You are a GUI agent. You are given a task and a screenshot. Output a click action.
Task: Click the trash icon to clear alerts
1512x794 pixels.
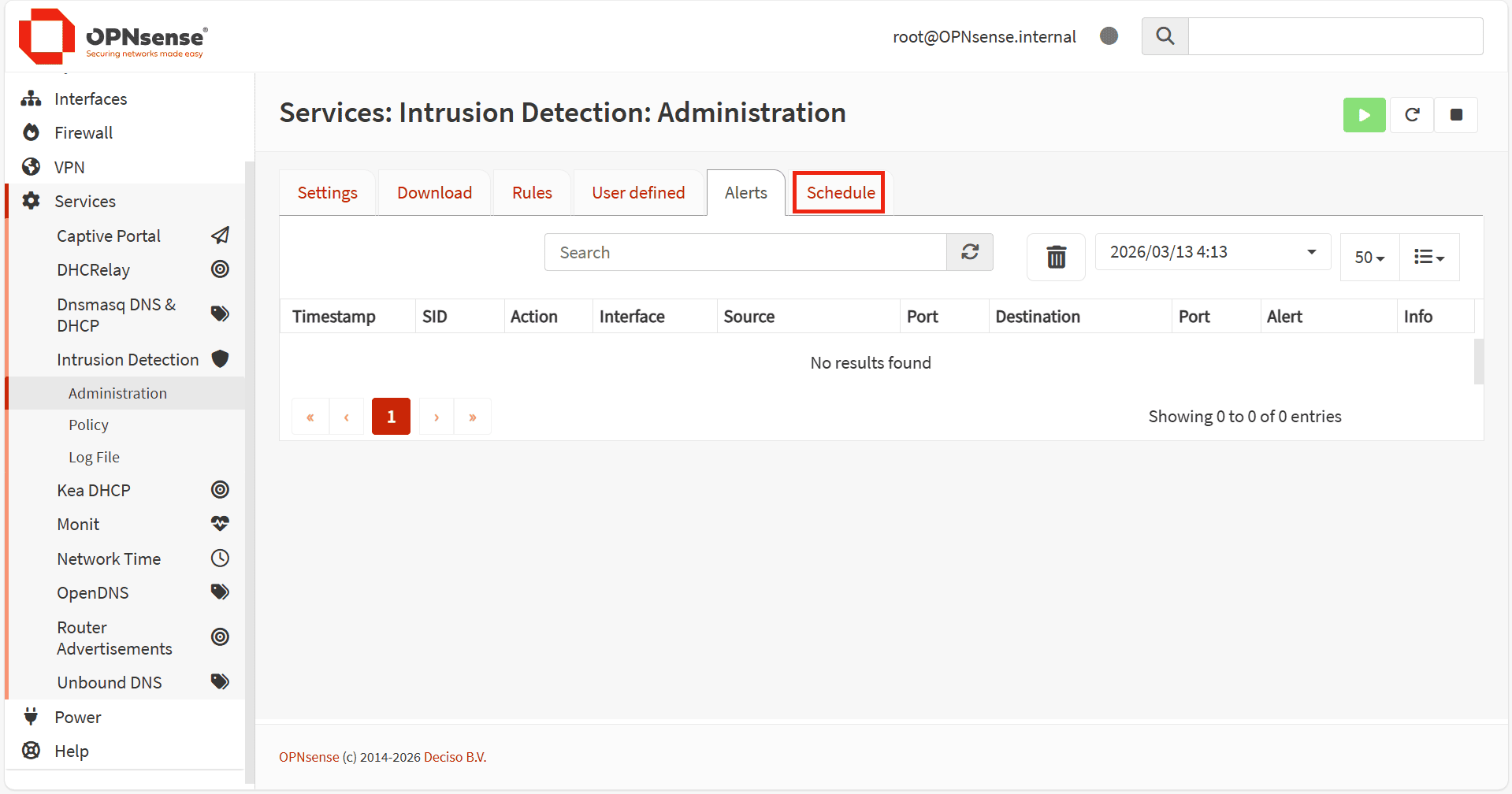1055,257
